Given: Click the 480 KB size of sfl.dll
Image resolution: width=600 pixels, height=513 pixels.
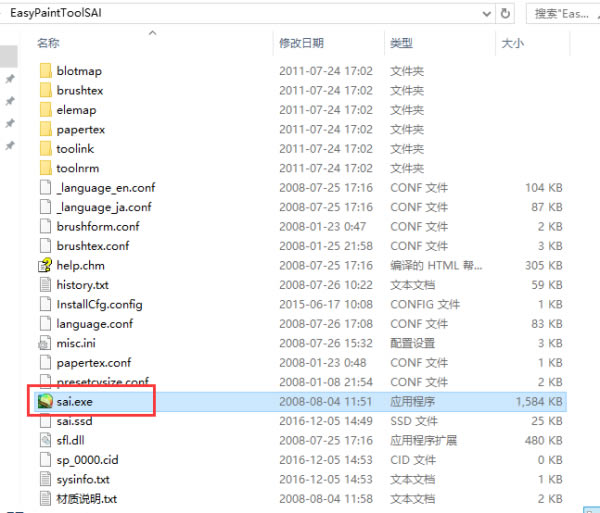Looking at the screenshot, I should point(544,441).
